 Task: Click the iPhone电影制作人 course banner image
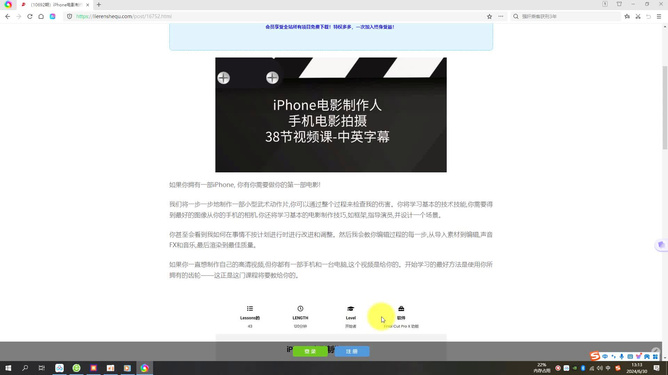click(x=331, y=115)
